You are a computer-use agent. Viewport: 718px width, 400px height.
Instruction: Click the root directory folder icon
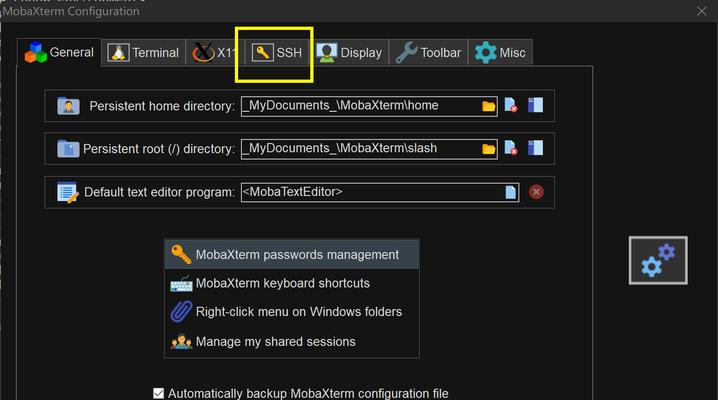click(x=68, y=149)
